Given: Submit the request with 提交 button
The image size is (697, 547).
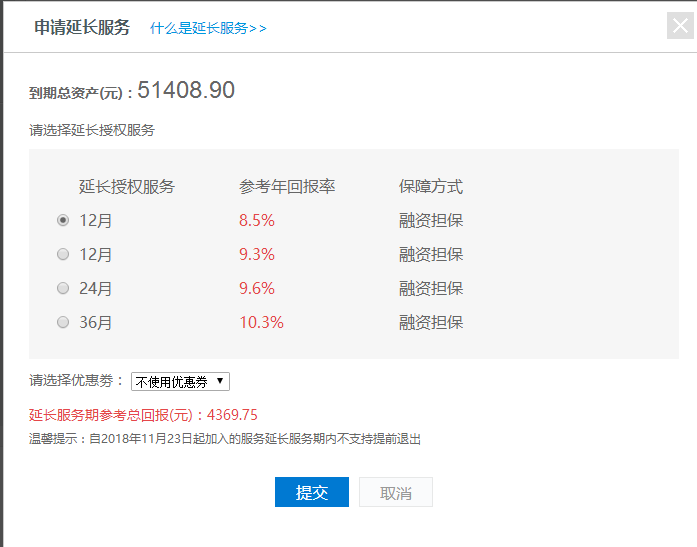Looking at the screenshot, I should click(x=312, y=492).
